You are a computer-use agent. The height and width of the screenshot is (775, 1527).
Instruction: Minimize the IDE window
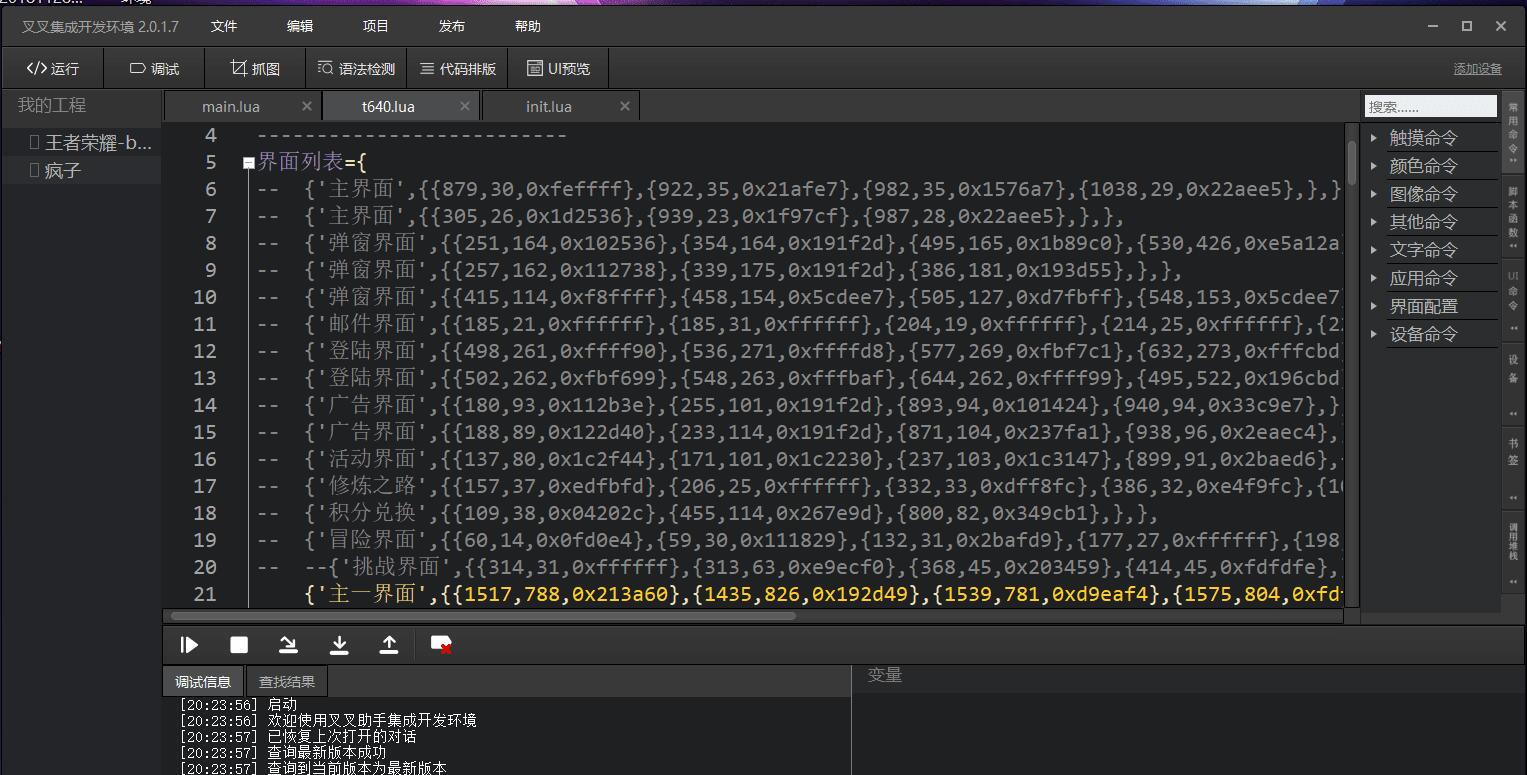coord(1432,26)
